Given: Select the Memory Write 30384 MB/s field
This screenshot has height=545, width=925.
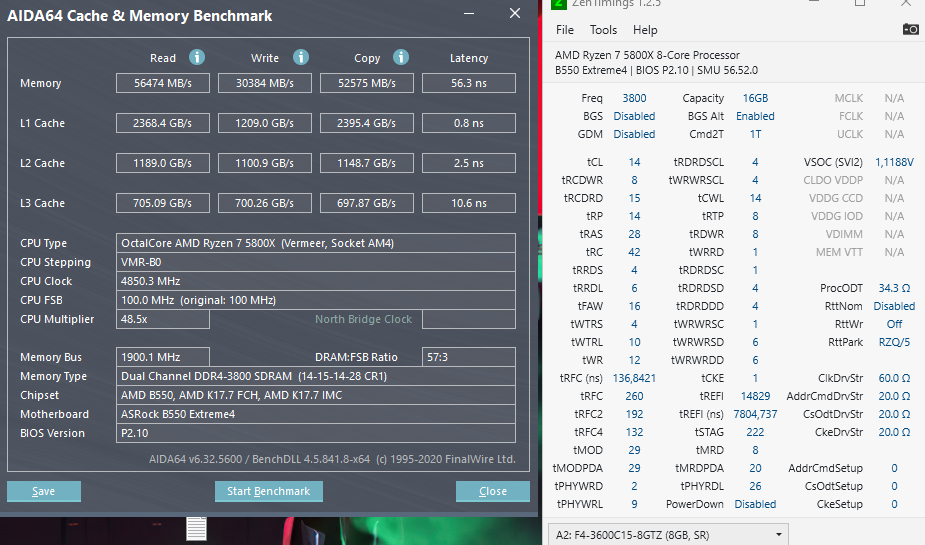Looking at the screenshot, I should [265, 83].
